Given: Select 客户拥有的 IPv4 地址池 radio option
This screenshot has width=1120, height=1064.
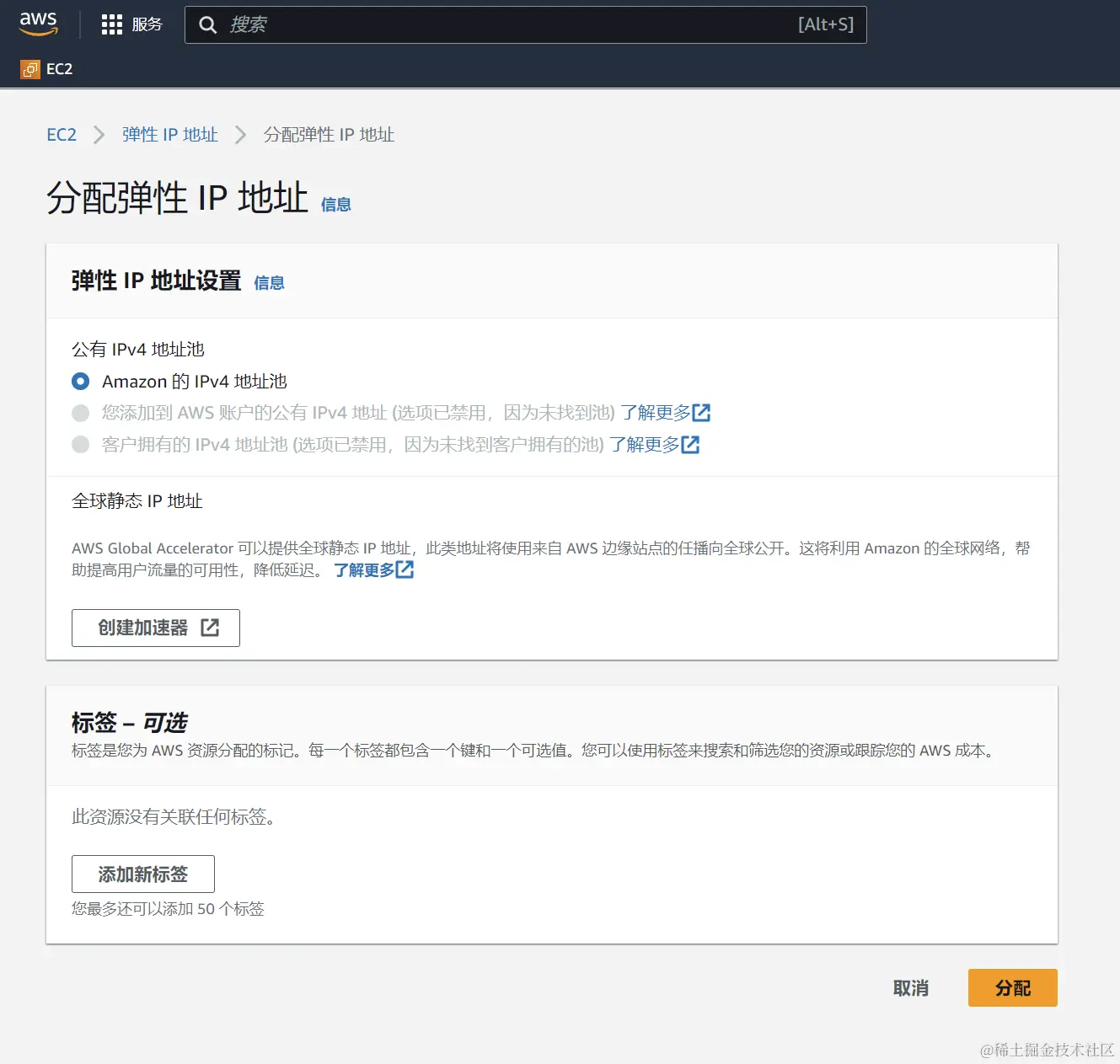Looking at the screenshot, I should tap(81, 444).
